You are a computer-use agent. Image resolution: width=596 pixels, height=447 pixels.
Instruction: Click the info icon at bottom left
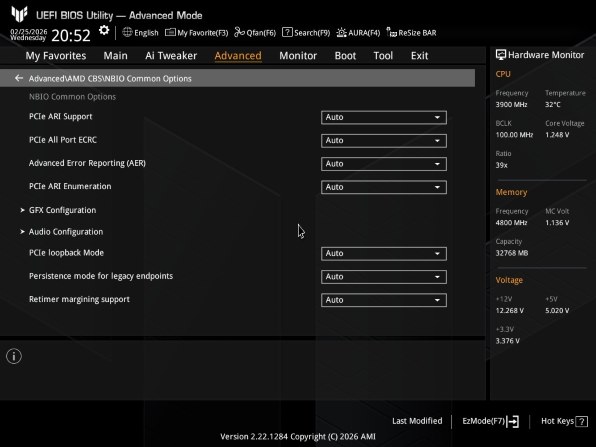14,356
